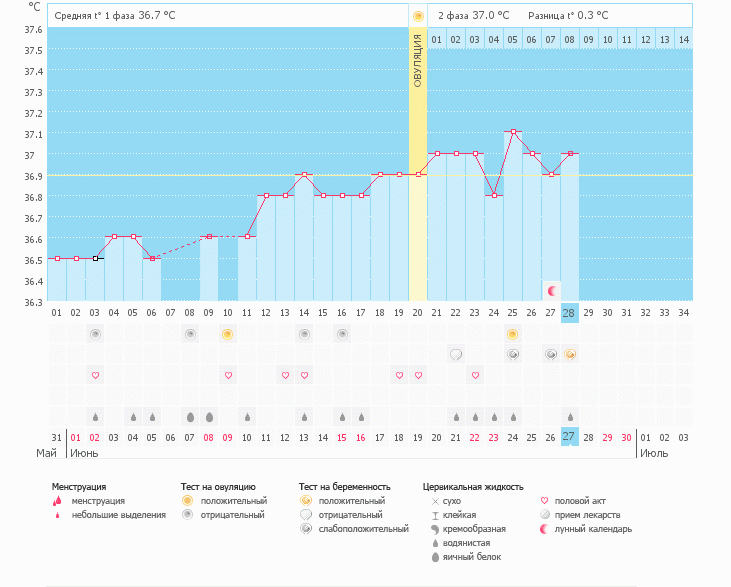
Task: Click the 37.1 temperature point on day 25
Action: (x=513, y=132)
